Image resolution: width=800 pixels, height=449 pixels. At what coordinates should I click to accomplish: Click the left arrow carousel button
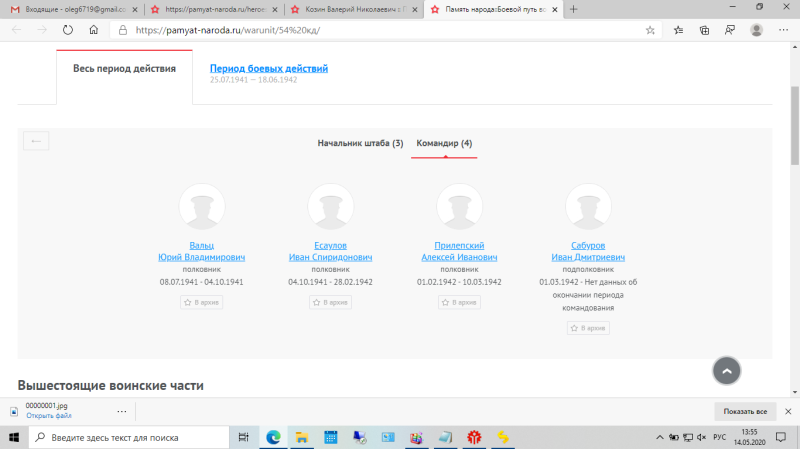(x=36, y=141)
